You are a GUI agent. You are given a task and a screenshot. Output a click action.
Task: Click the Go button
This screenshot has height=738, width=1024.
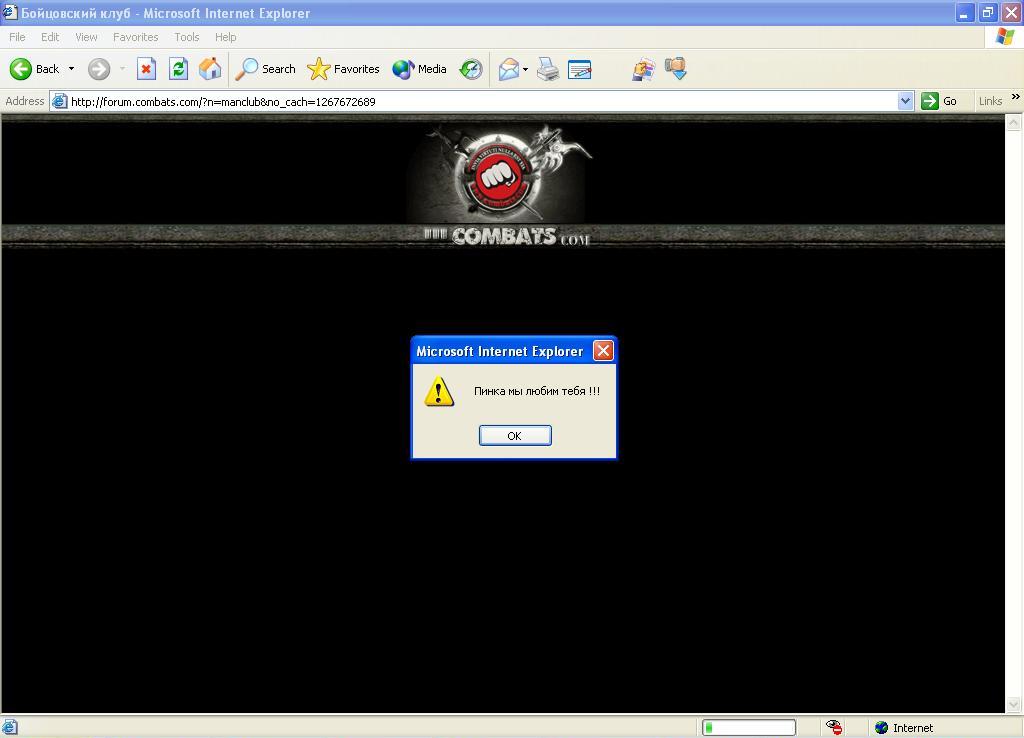pyautogui.click(x=939, y=101)
